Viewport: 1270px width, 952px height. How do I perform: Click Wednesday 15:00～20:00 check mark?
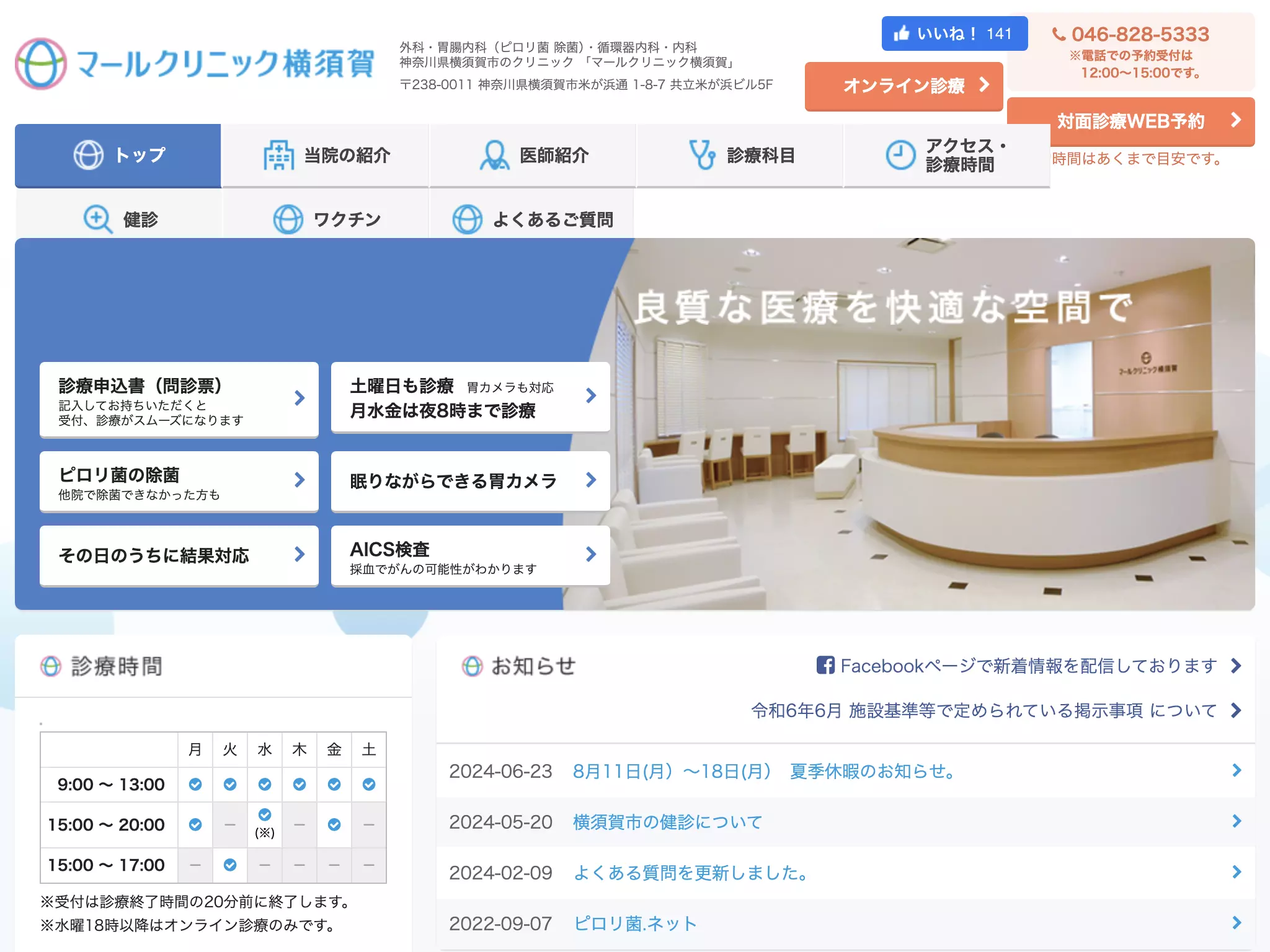point(265,815)
